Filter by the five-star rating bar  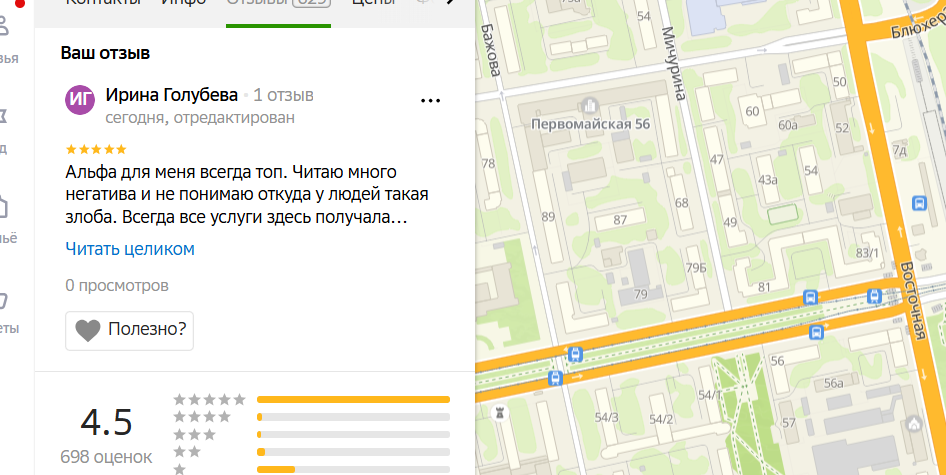[x=354, y=400]
